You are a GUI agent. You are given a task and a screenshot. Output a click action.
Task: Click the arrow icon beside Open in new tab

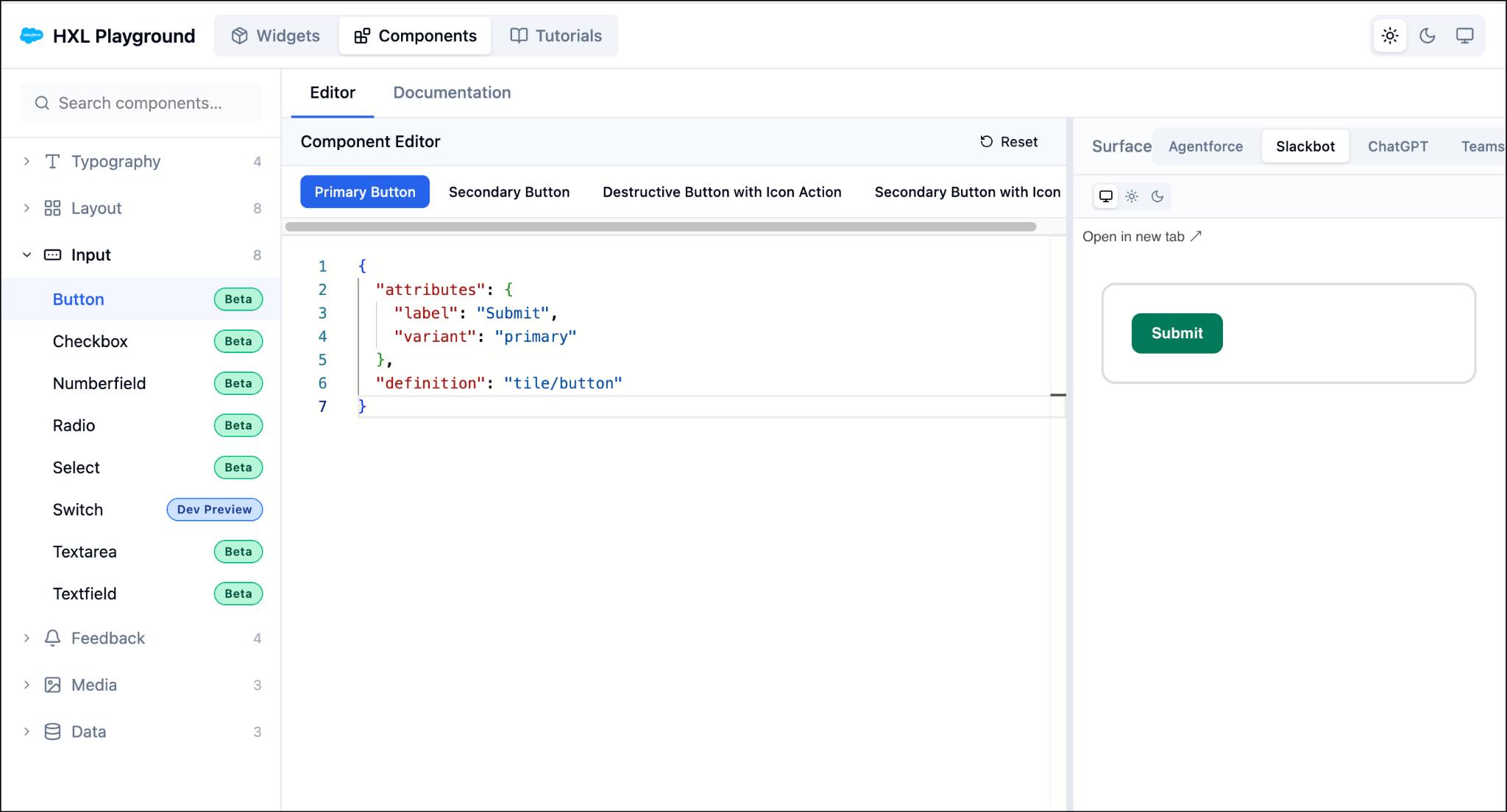1196,236
